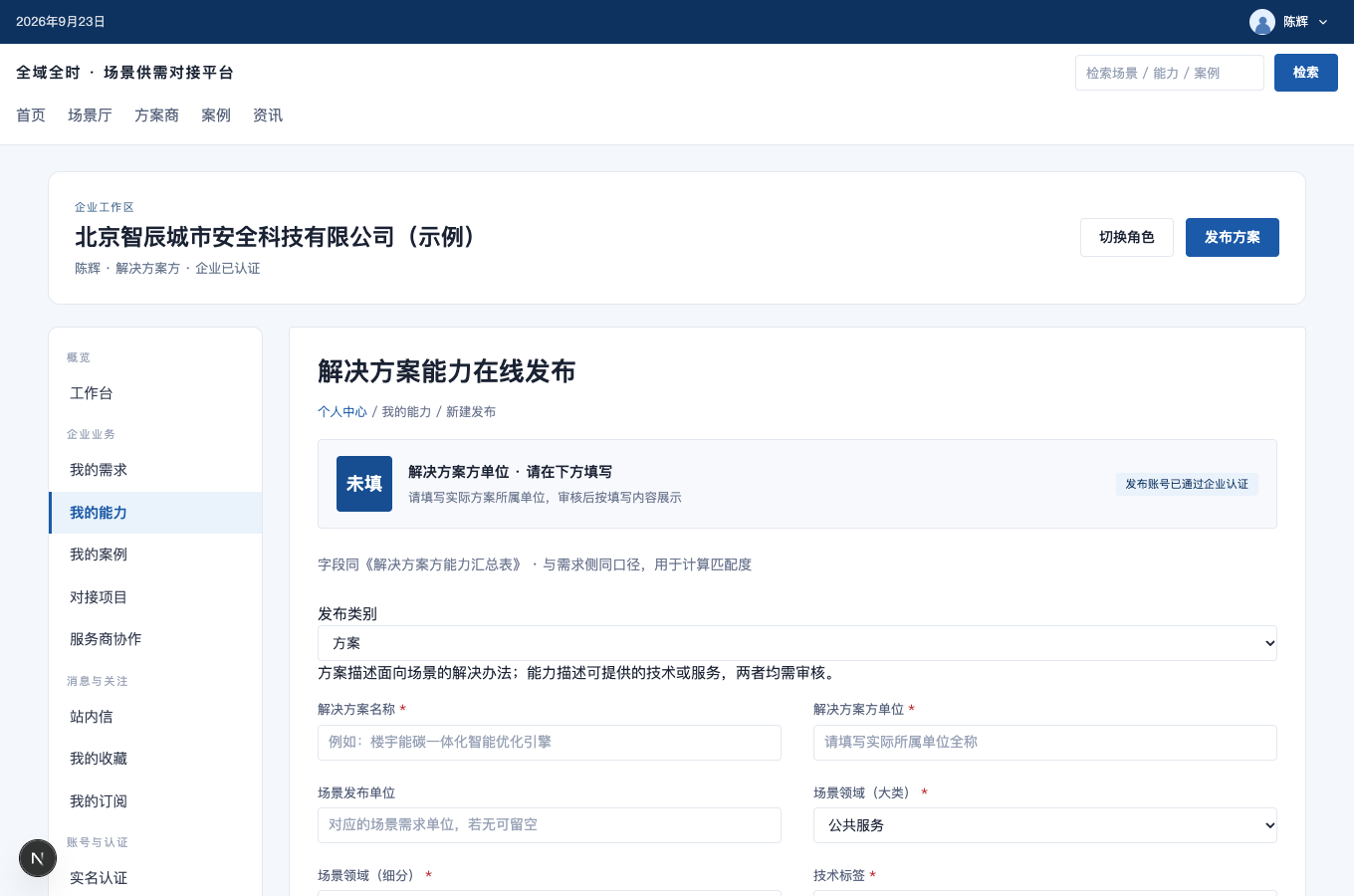1354x896 pixels.
Task: Select 服务商协作 in the sidebar
Action: click(155, 639)
